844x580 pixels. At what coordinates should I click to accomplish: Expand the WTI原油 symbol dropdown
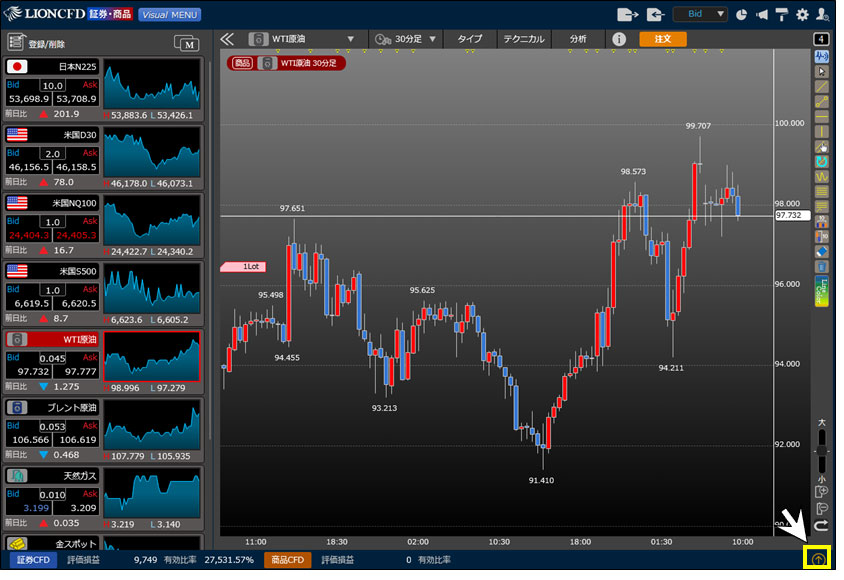pyautogui.click(x=350, y=39)
